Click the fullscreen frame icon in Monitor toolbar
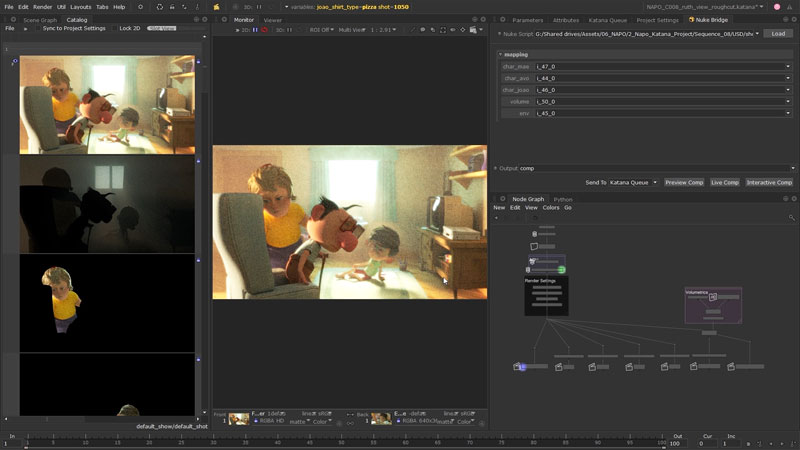800x450 pixels. (443, 30)
